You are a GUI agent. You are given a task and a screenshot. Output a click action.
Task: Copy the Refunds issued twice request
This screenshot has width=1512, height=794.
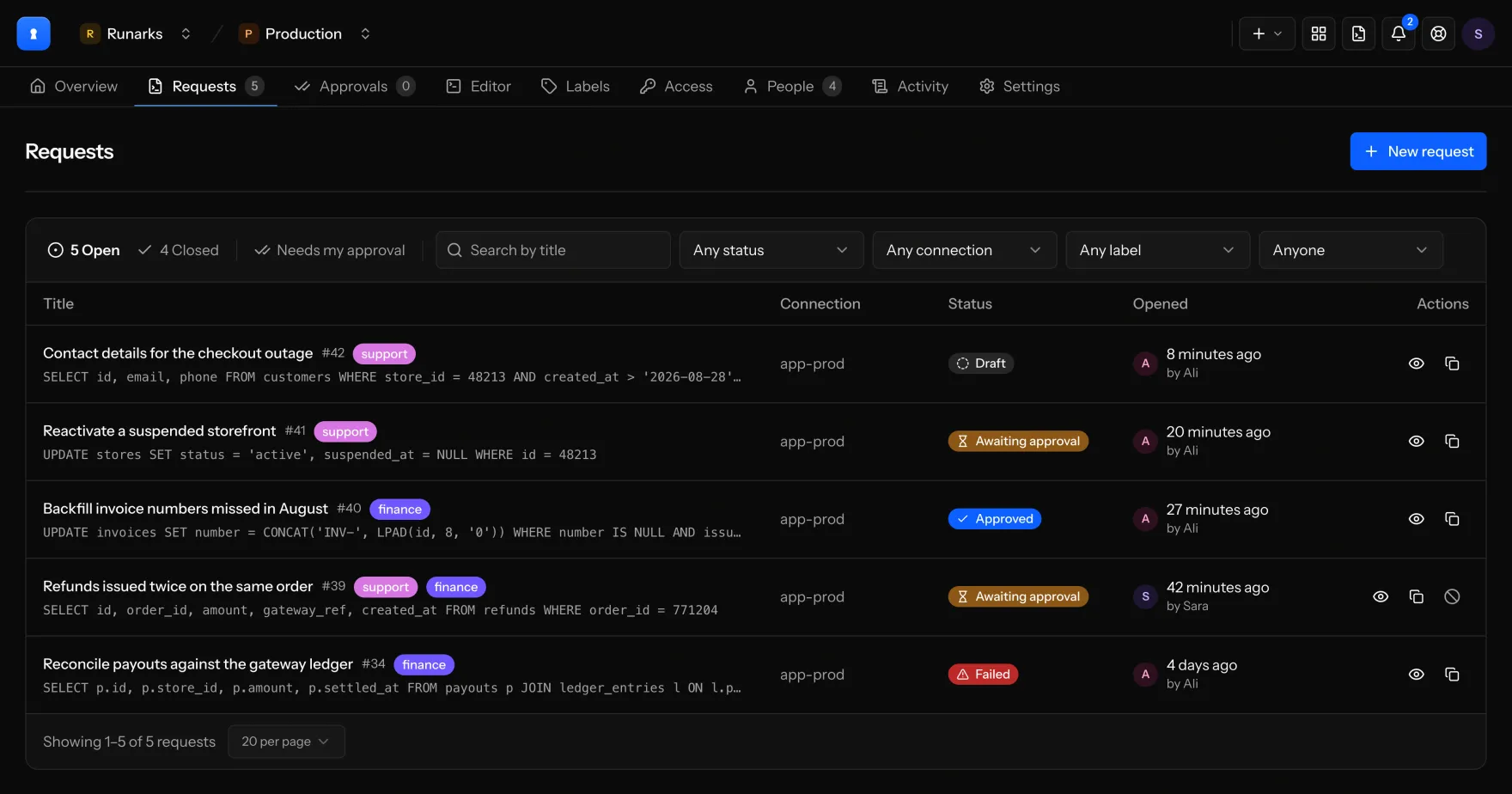pyautogui.click(x=1417, y=597)
